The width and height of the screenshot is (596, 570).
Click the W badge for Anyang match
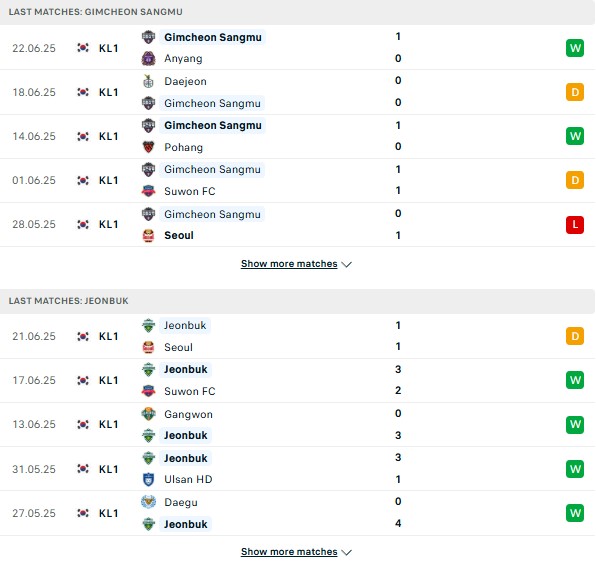pos(575,48)
